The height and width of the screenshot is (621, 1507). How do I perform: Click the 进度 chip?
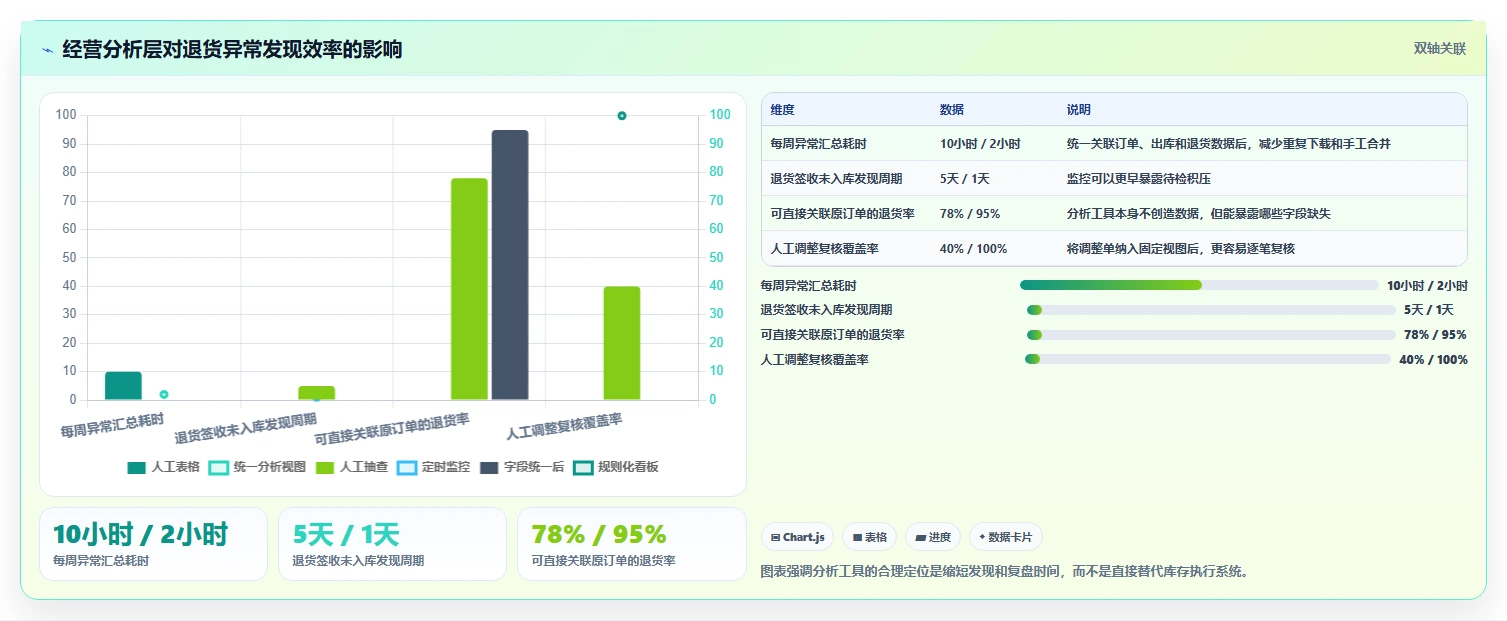pyautogui.click(x=933, y=537)
